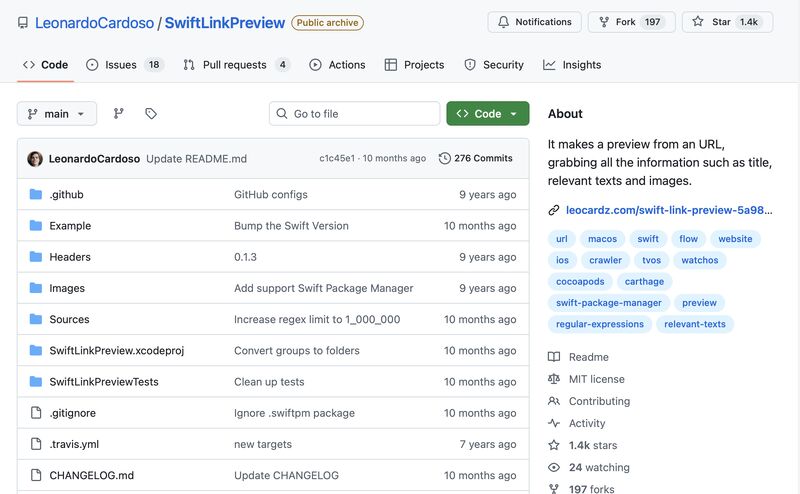This screenshot has height=494, width=800.
Task: Click the Images folder icon
Action: [x=36, y=288]
